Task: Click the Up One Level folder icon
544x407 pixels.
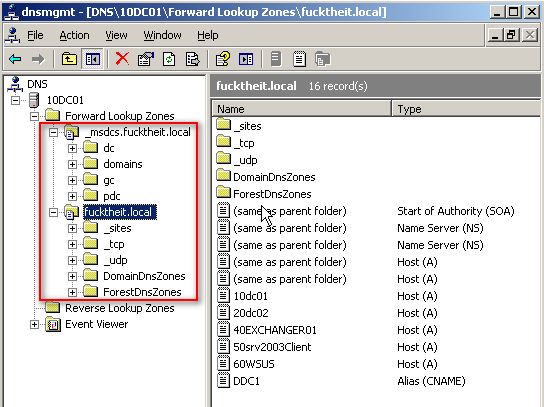Action: [69, 59]
